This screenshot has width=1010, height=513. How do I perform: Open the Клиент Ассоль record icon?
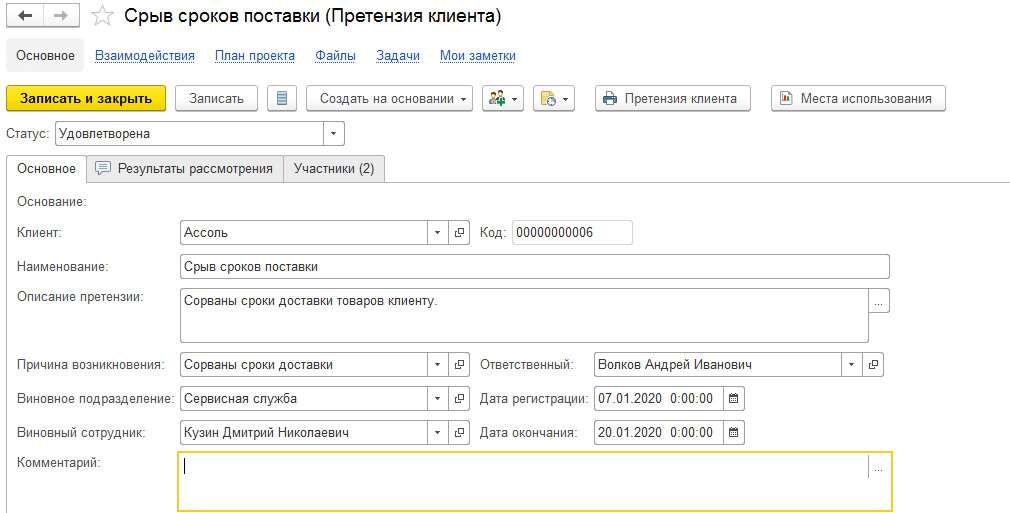click(x=460, y=233)
